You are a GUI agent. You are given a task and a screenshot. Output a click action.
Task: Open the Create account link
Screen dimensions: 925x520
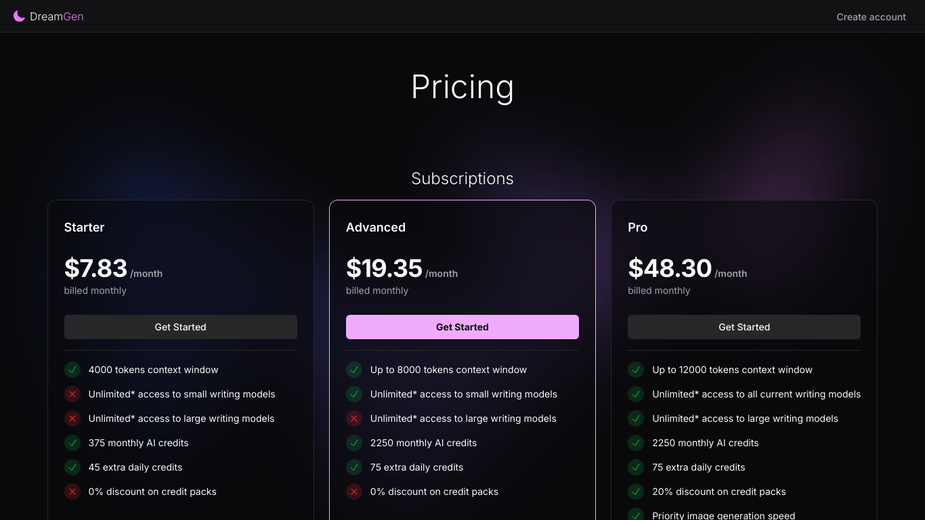click(871, 17)
